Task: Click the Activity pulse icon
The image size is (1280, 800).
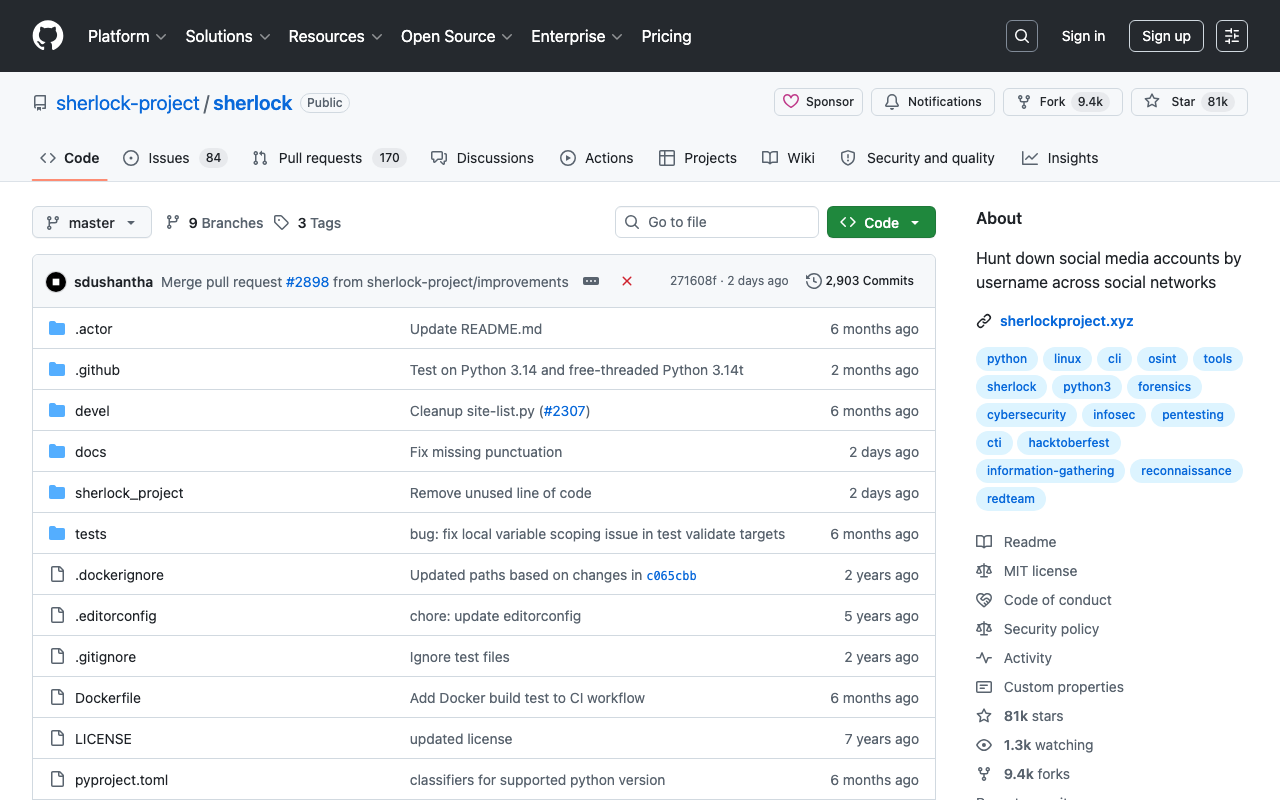Action: pyautogui.click(x=984, y=658)
